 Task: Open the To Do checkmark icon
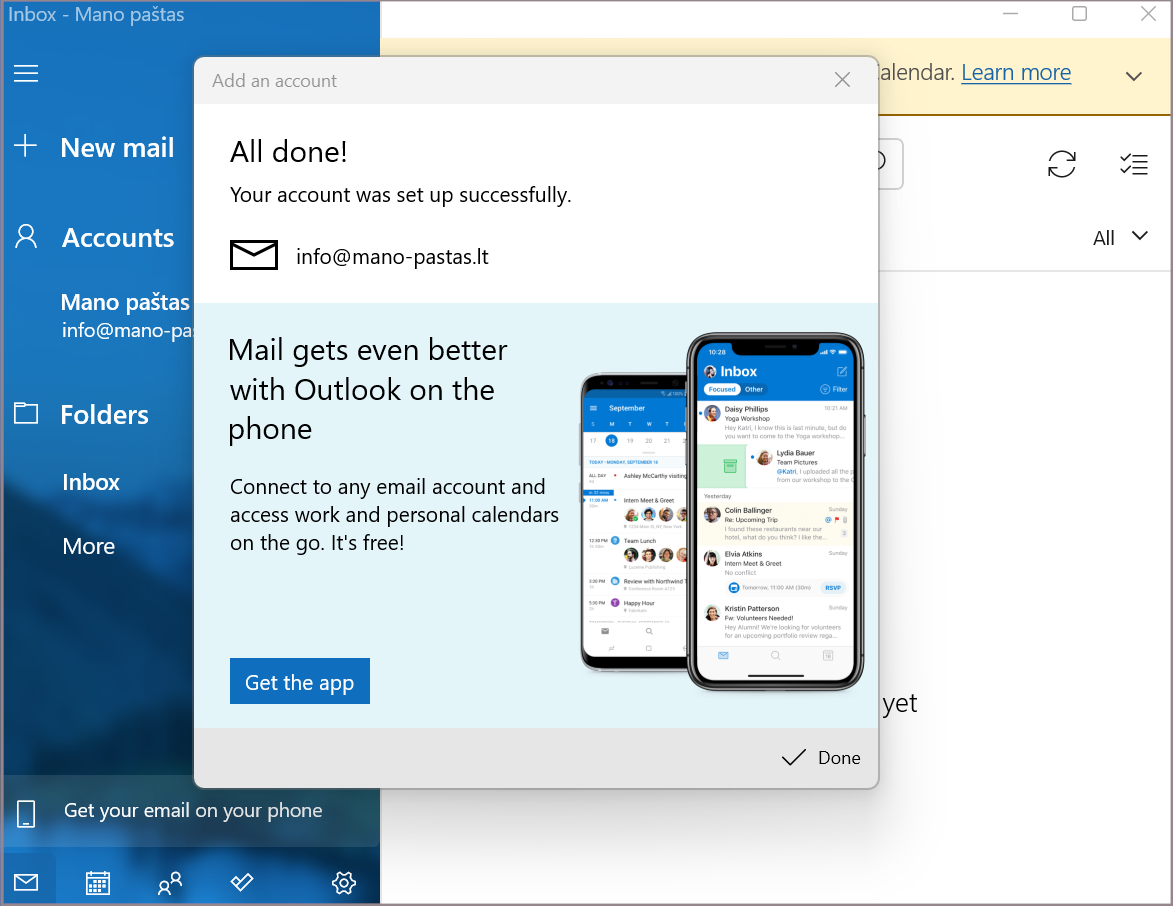click(242, 882)
